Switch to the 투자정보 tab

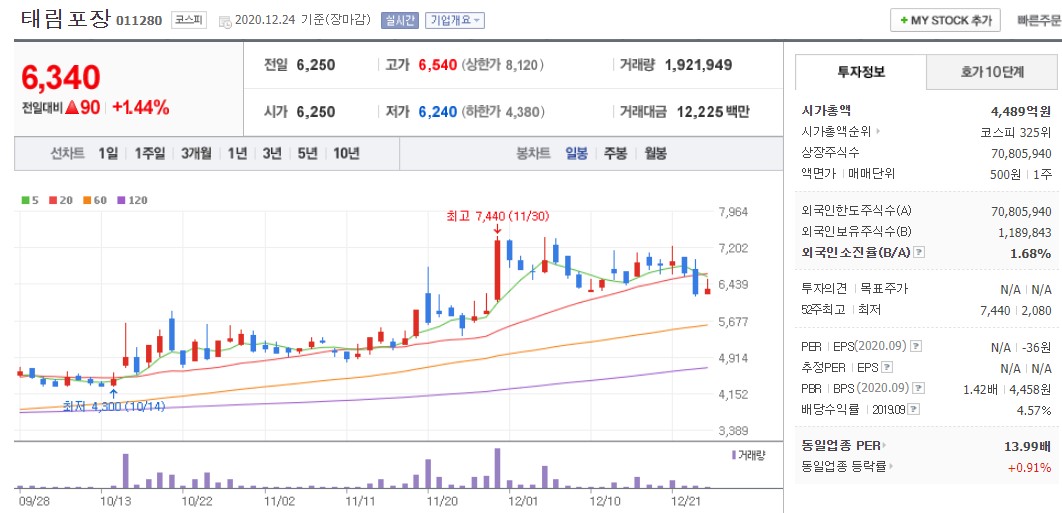tap(861, 72)
